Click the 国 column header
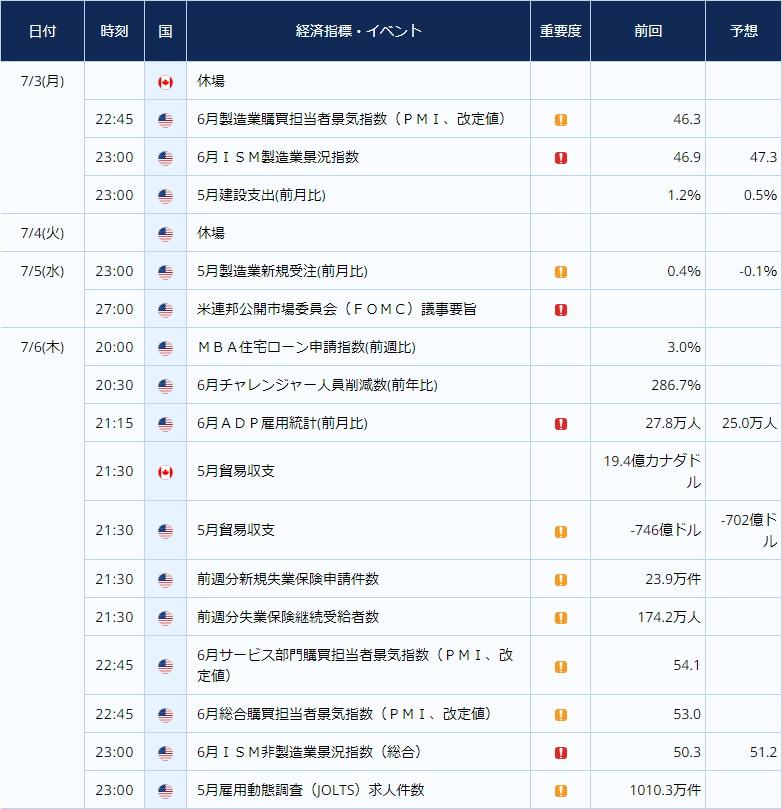The height and width of the screenshot is (809, 782). [165, 31]
